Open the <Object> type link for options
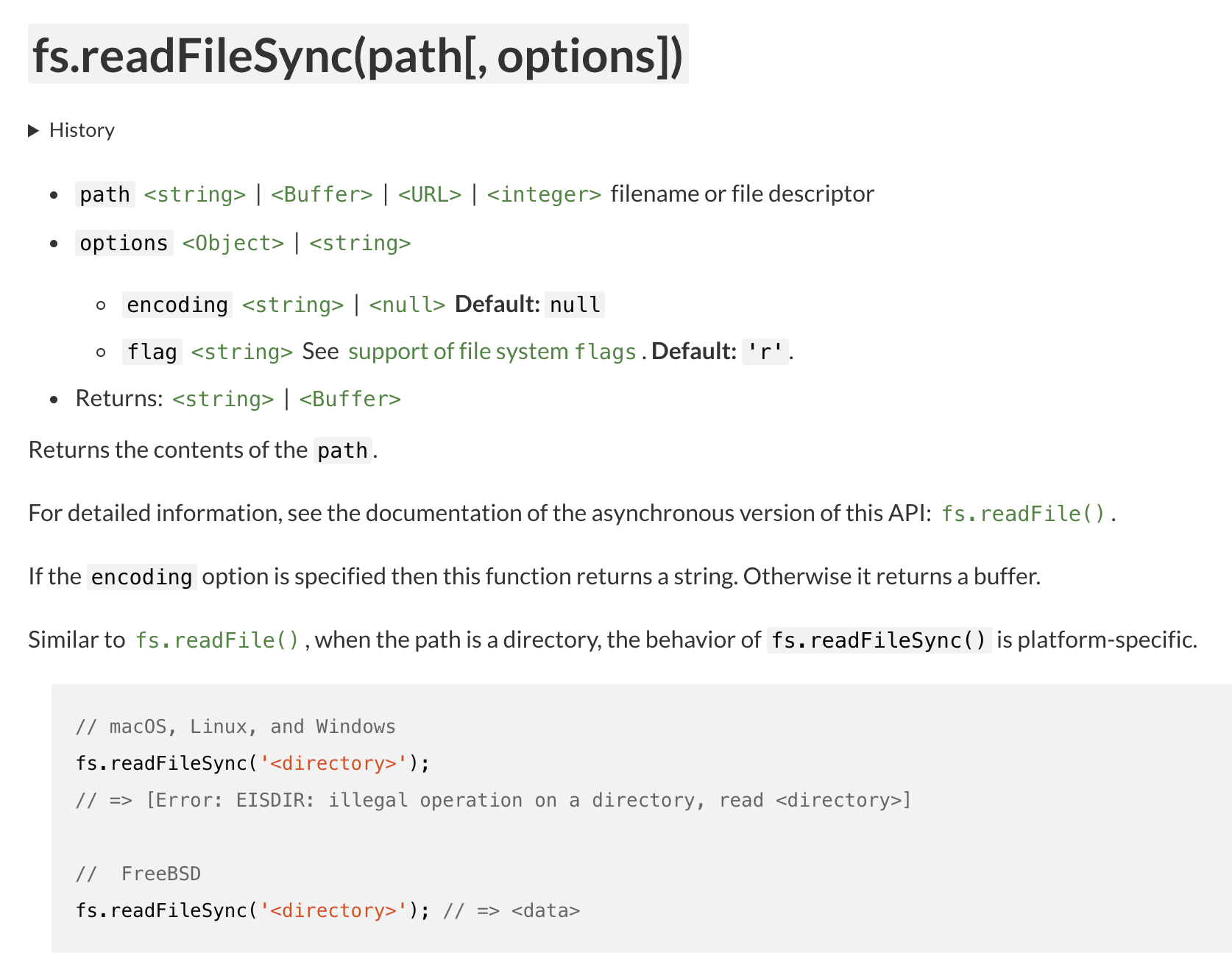The image size is (1232, 970). [x=233, y=243]
